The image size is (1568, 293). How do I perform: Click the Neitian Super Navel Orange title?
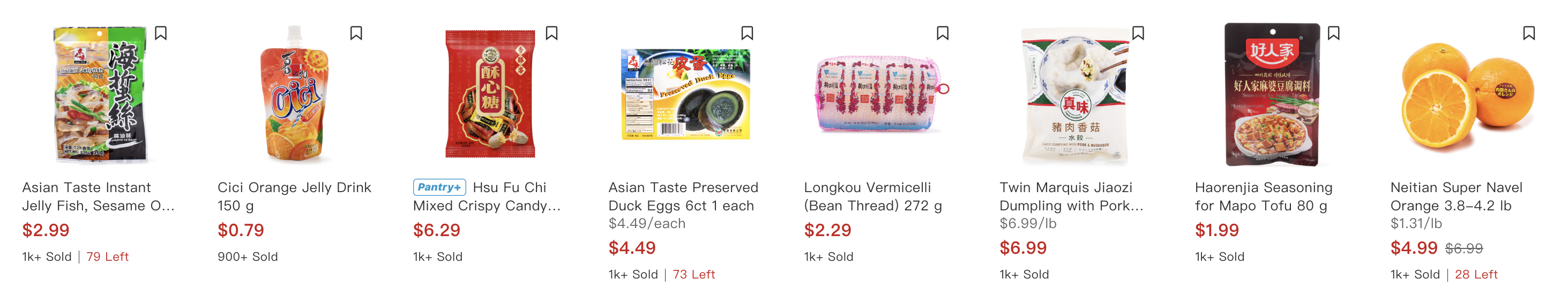click(1455, 196)
